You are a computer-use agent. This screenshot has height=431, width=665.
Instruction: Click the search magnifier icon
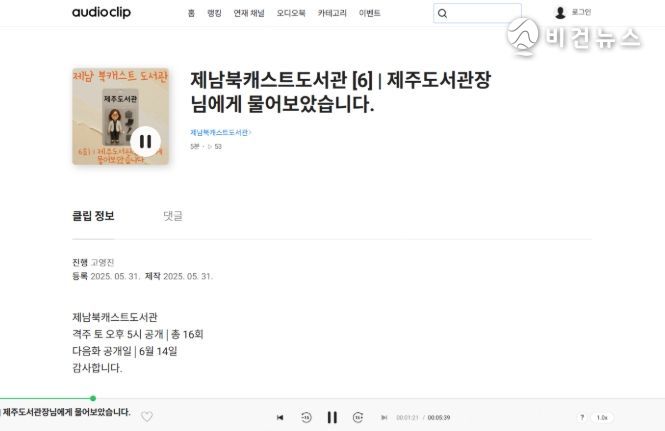[x=442, y=14]
